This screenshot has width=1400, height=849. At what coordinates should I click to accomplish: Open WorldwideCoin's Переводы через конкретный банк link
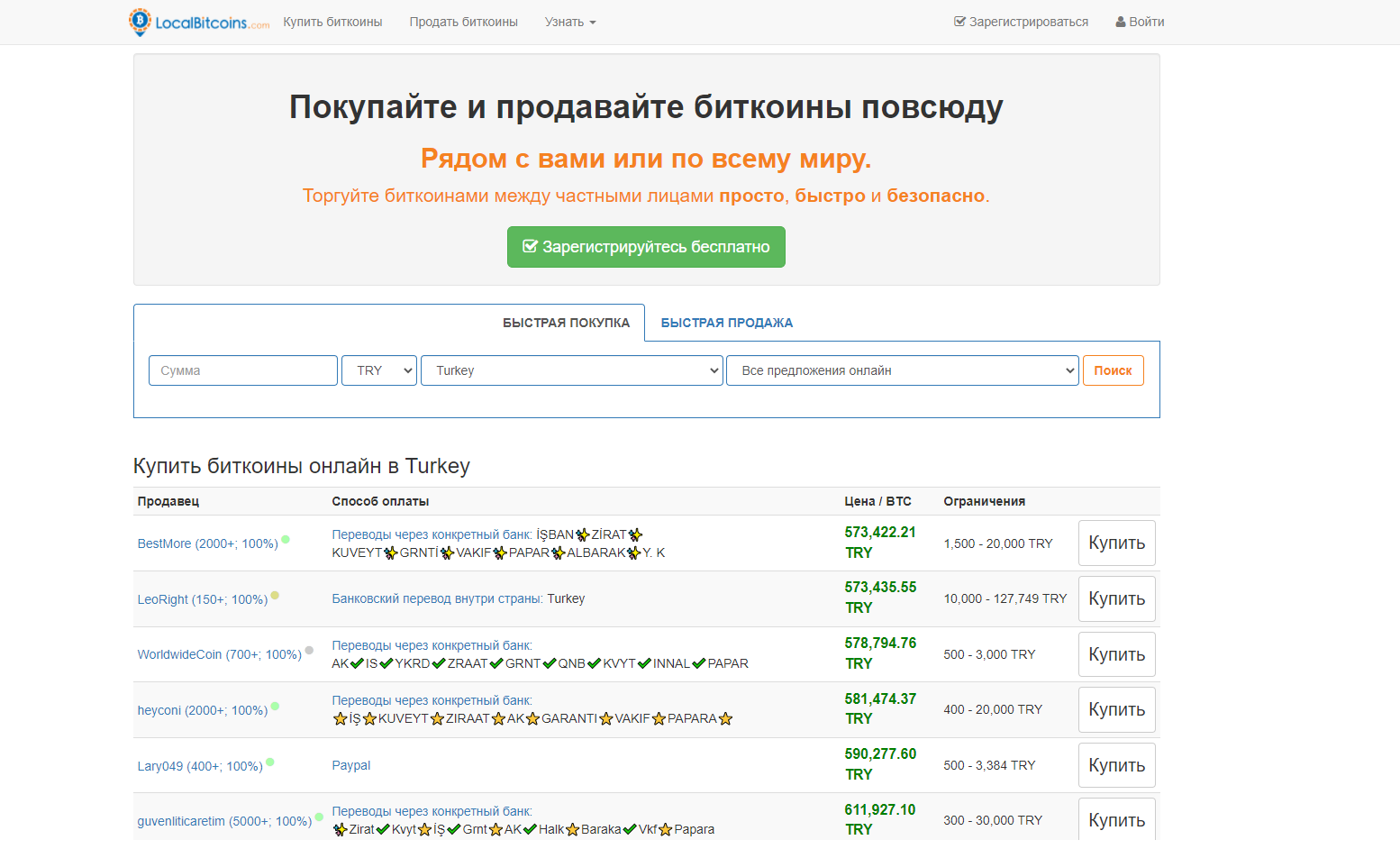(432, 645)
